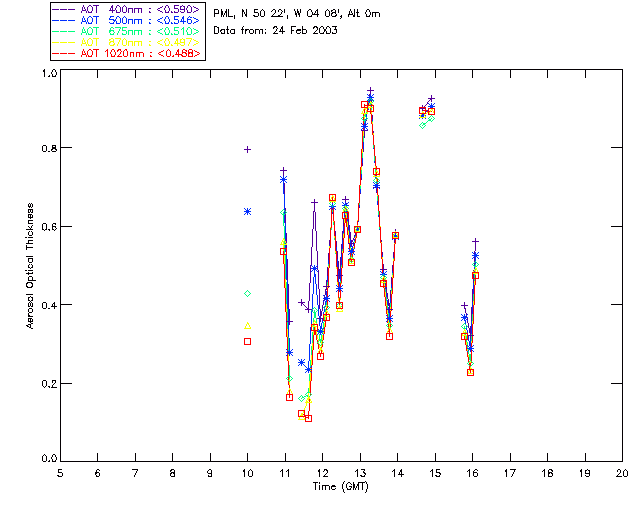
Task: Click the x-axis tick label '14'
Action: coord(398,473)
